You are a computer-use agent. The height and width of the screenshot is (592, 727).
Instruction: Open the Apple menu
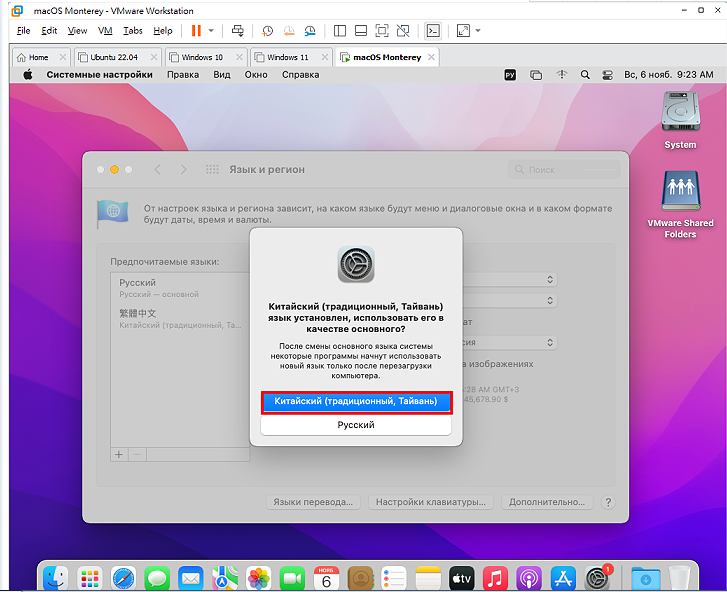coord(28,75)
